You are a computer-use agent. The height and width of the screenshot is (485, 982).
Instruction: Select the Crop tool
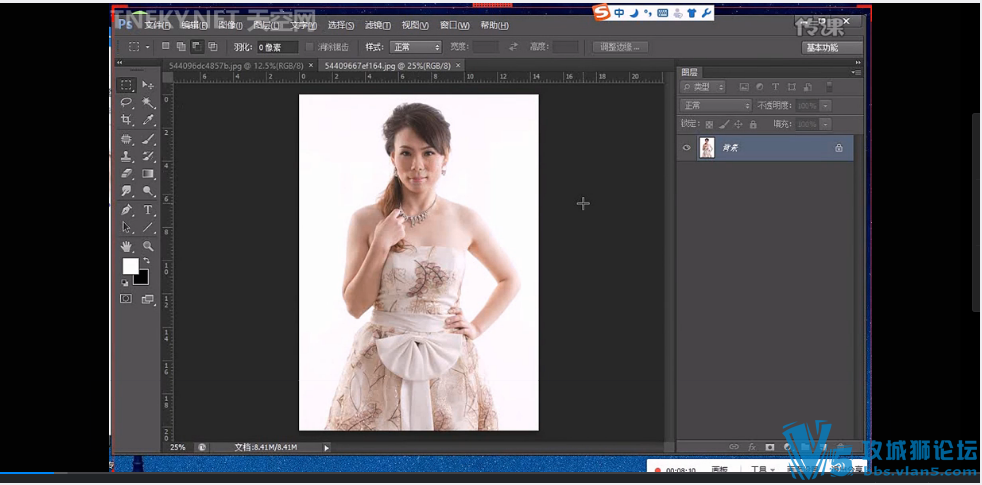point(127,120)
